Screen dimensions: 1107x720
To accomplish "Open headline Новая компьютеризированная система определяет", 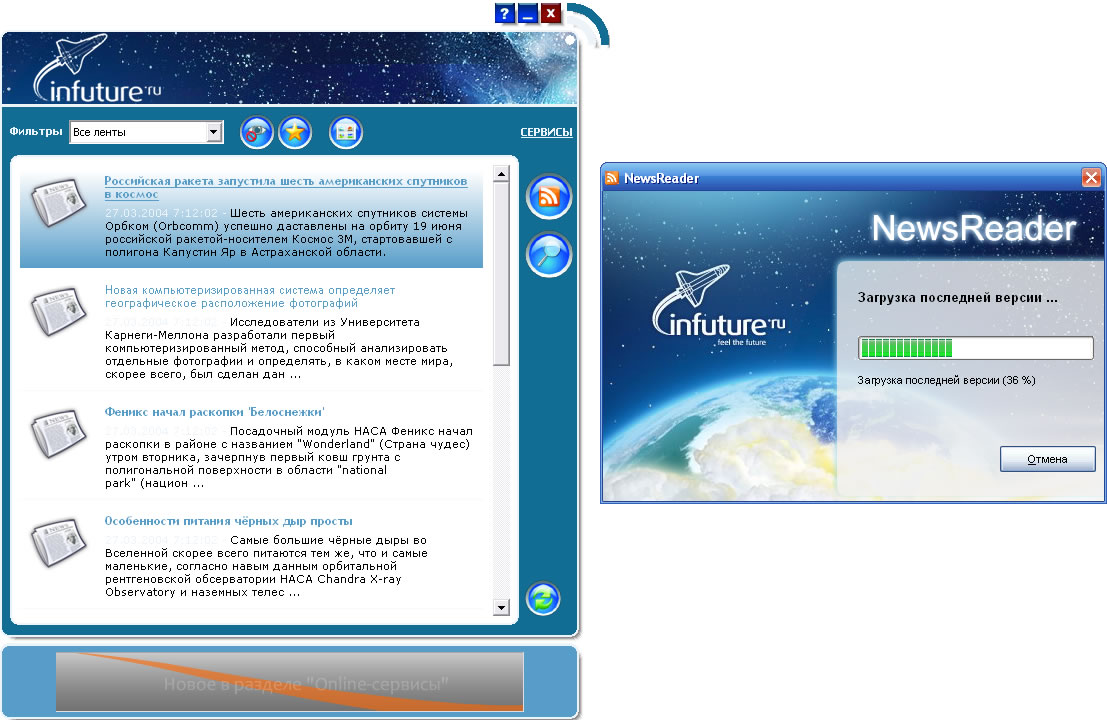I will point(250,296).
